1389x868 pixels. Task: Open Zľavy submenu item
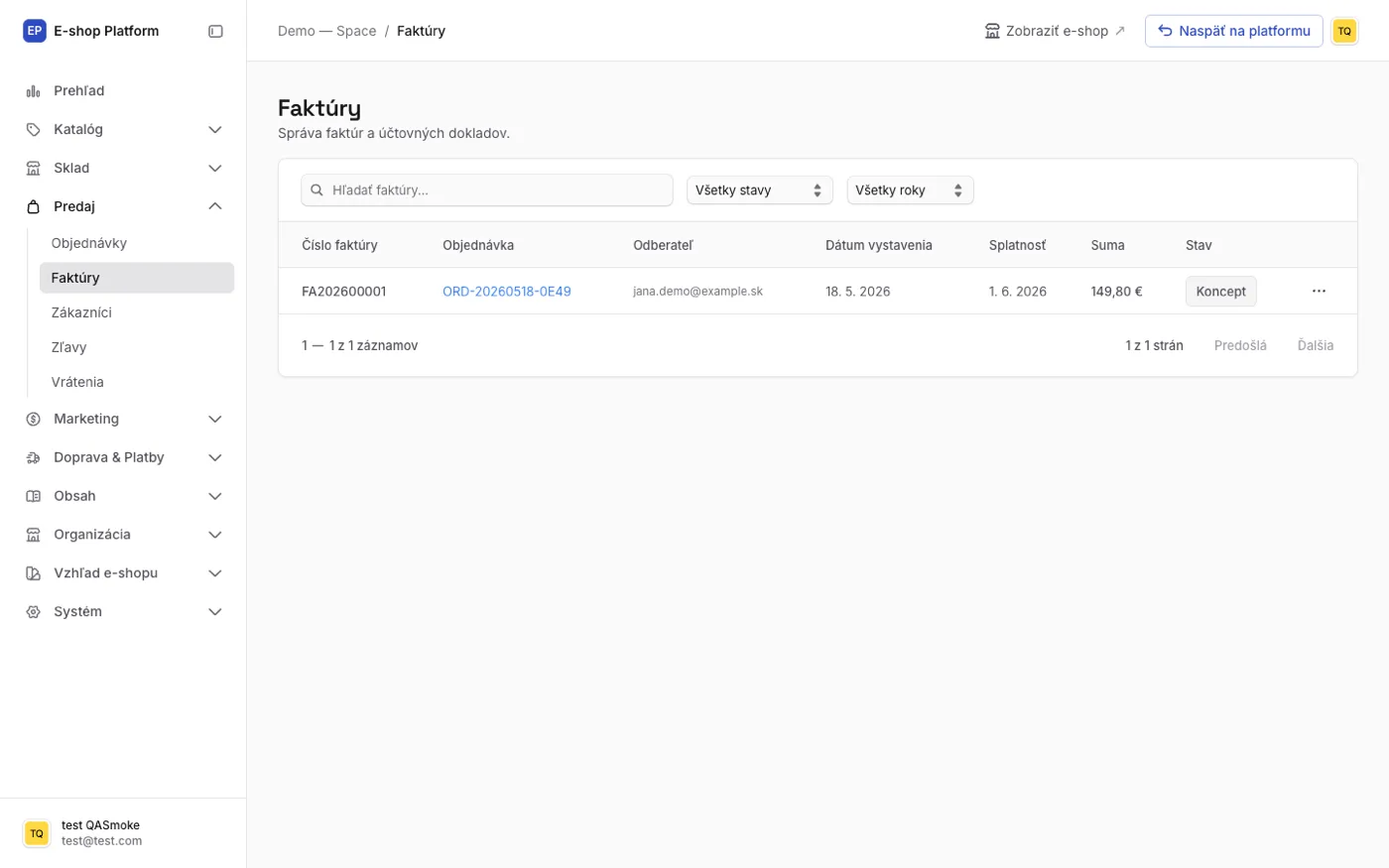(x=137, y=347)
